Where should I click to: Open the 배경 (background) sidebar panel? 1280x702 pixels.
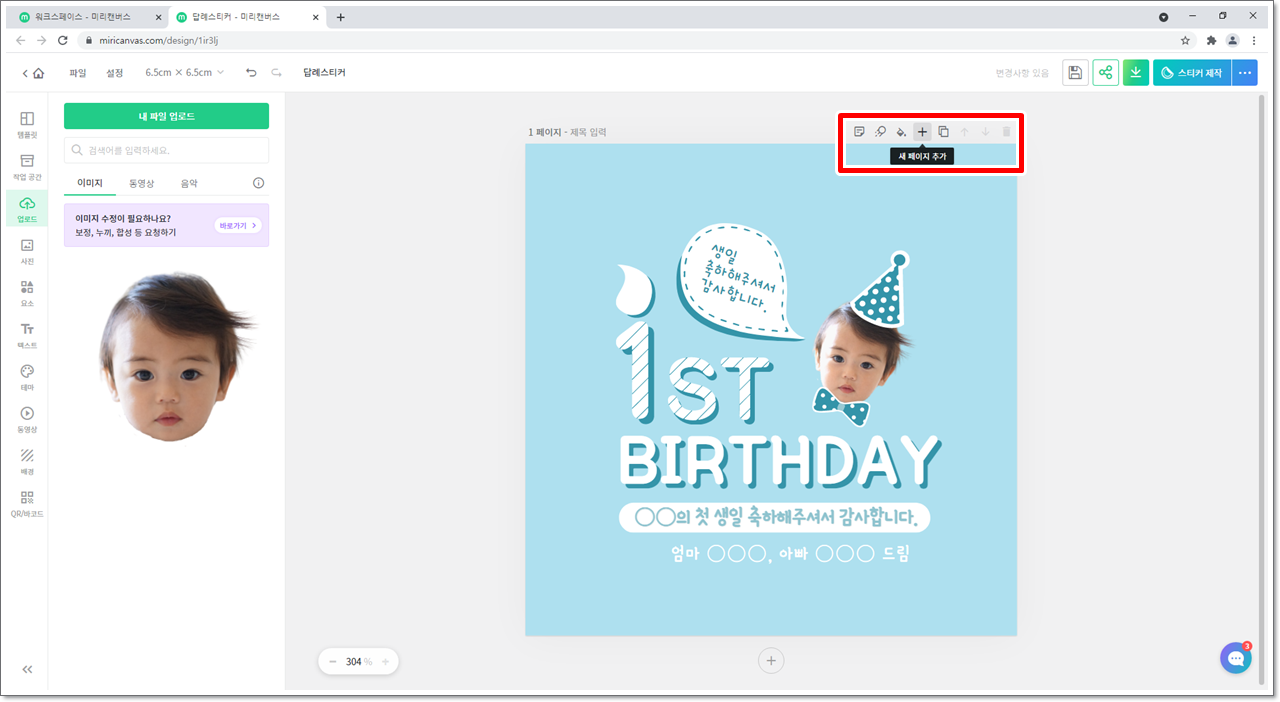pyautogui.click(x=27, y=461)
